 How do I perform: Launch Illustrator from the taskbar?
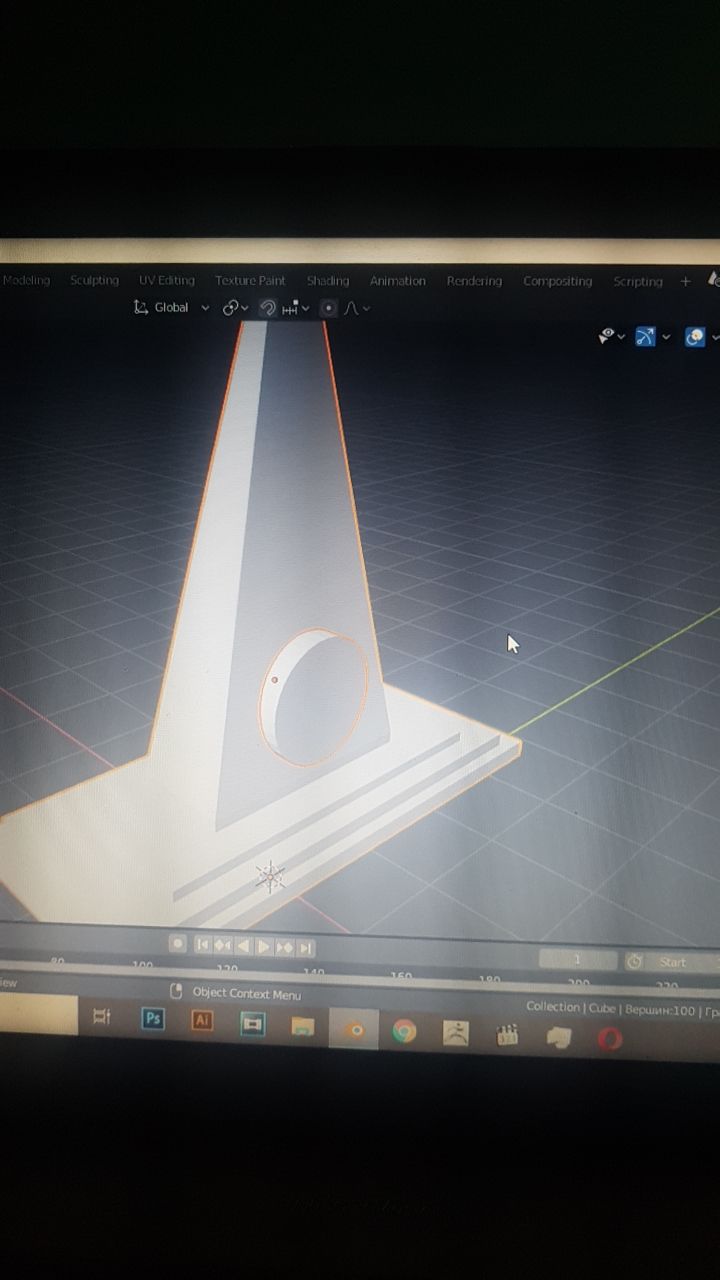(x=203, y=1021)
